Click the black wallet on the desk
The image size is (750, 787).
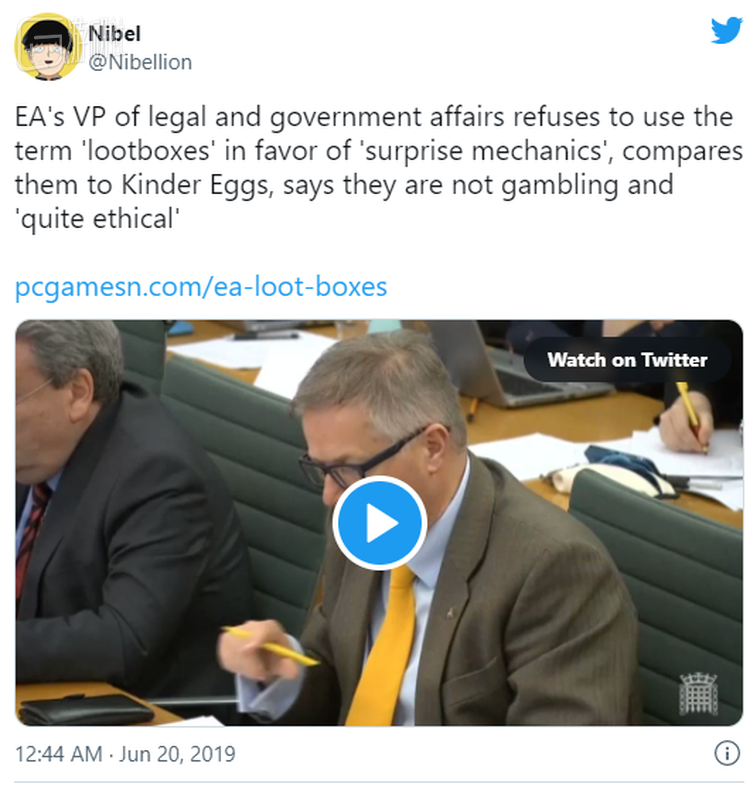tap(85, 709)
